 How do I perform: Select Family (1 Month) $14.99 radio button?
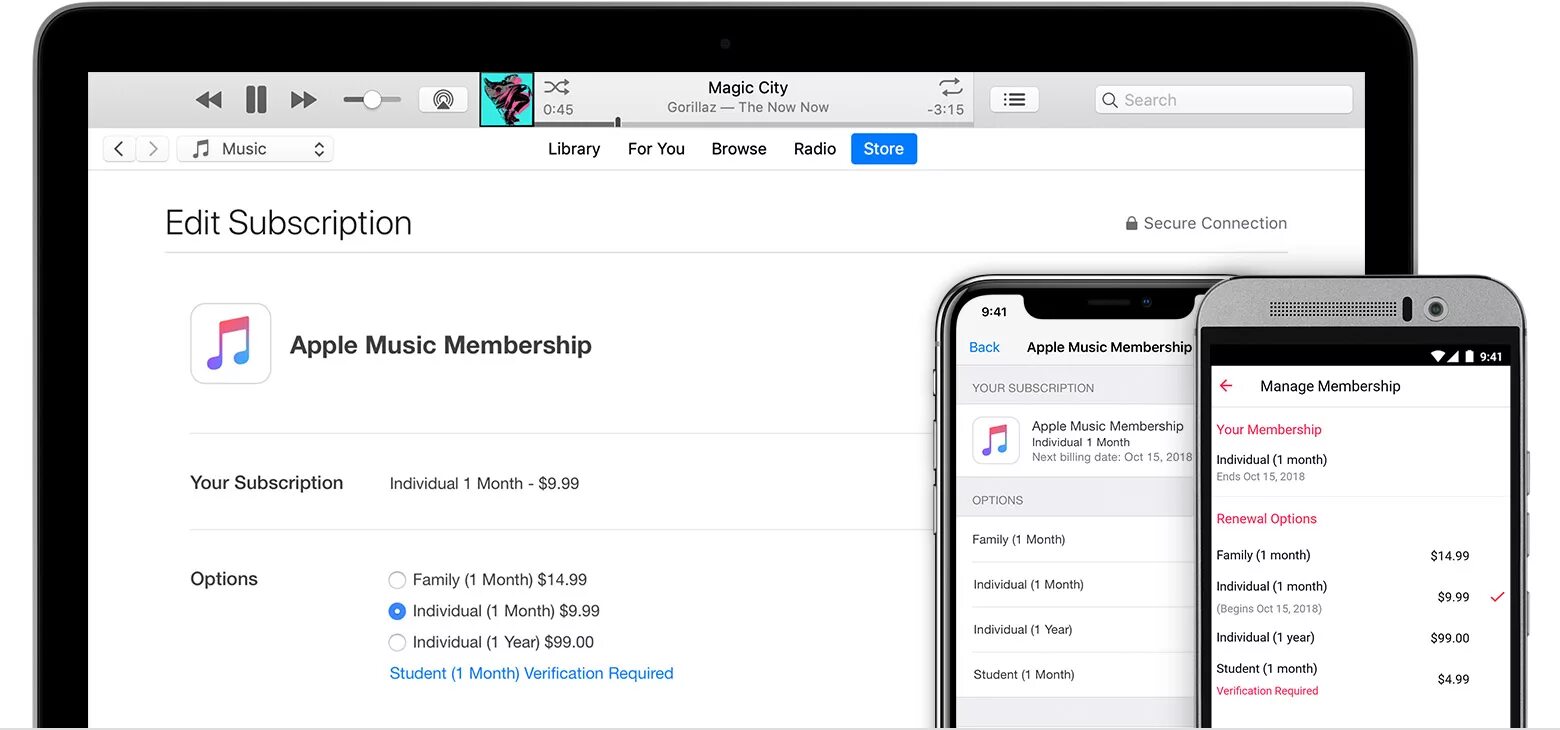tap(397, 580)
